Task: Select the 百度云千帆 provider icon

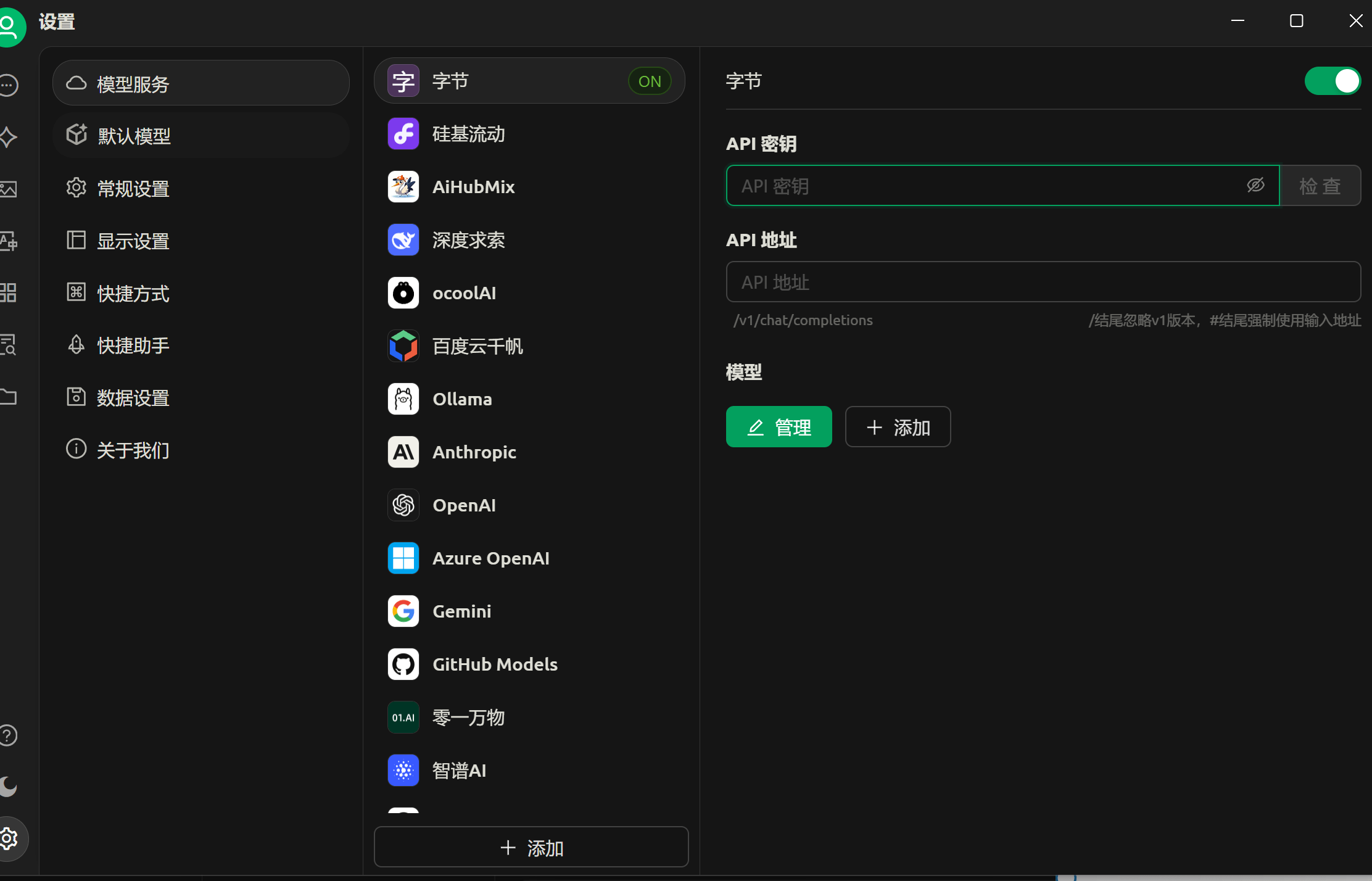Action: tap(403, 346)
